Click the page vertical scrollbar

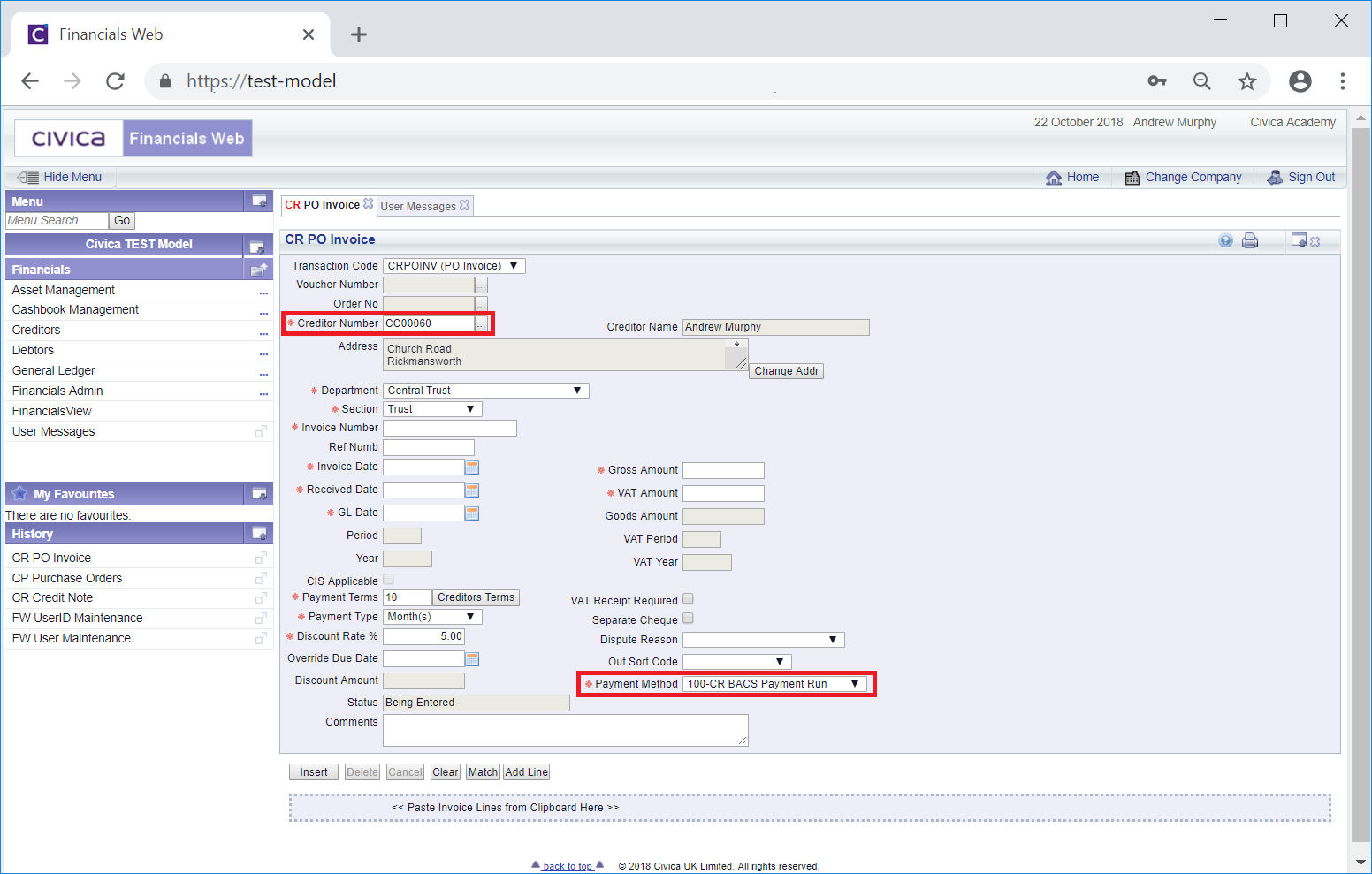pyautogui.click(x=1361, y=485)
